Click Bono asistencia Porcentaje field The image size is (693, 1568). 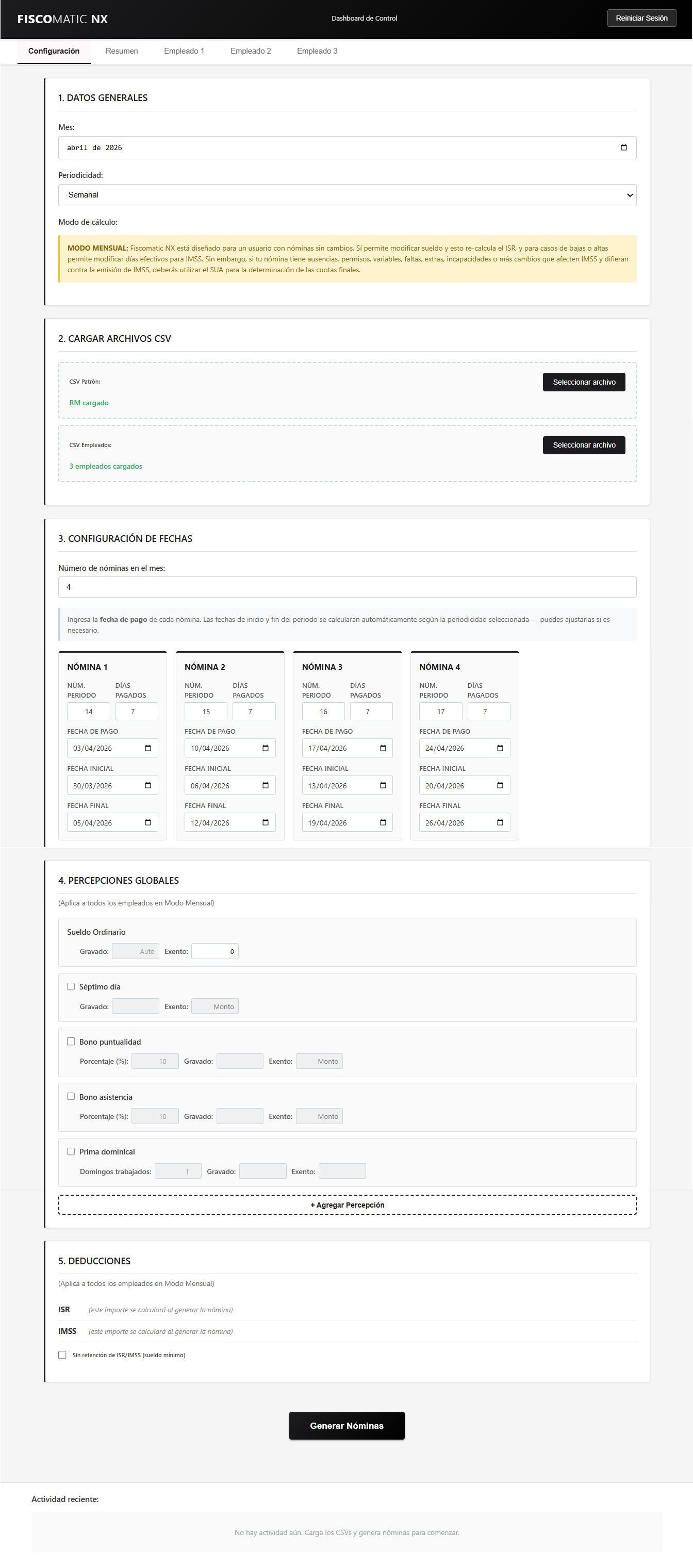pyautogui.click(x=155, y=1116)
